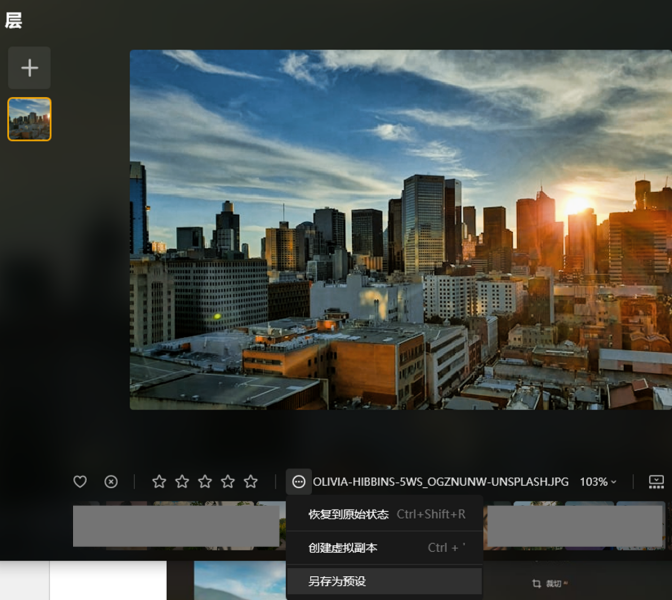The height and width of the screenshot is (600, 672).
Task: Rate photo five stars
Action: point(251,482)
